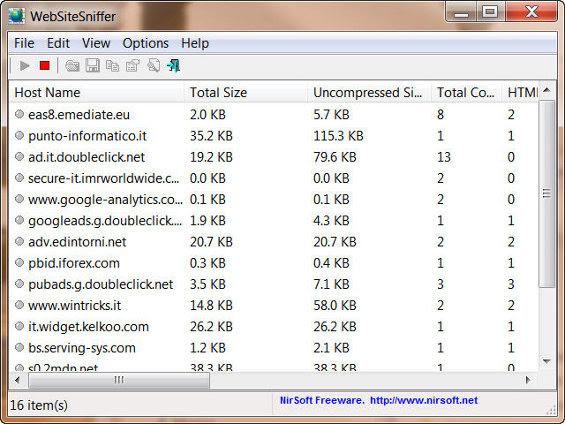The width and height of the screenshot is (565, 424).
Task: Click the total count value 8
Action: [x=440, y=115]
